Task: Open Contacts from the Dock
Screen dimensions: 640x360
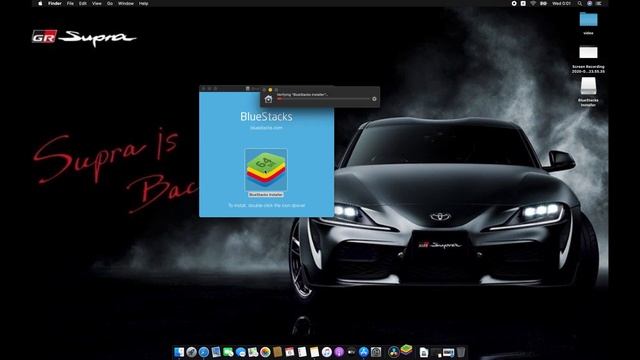Action: click(x=277, y=352)
